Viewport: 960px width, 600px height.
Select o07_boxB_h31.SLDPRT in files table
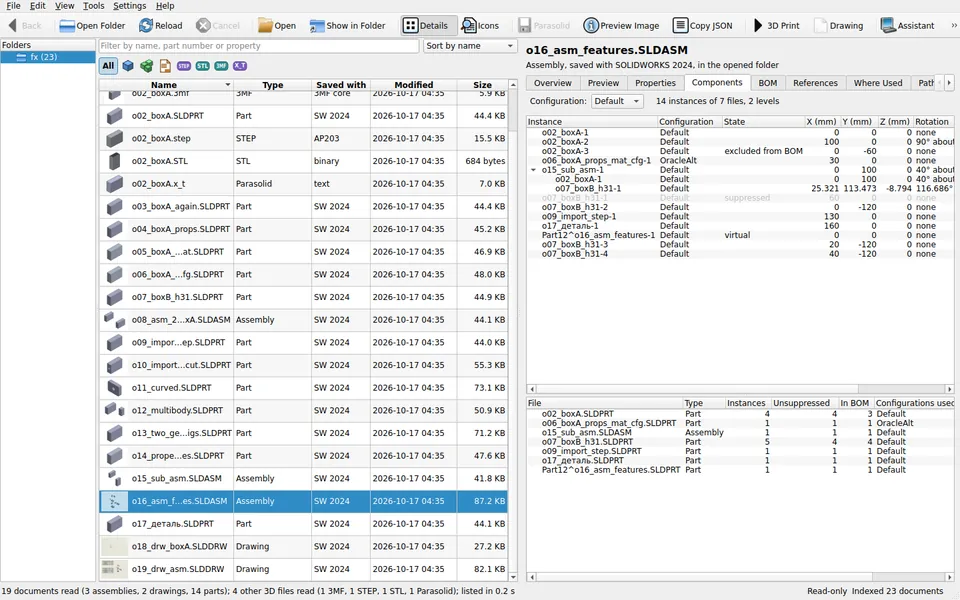(740, 441)
